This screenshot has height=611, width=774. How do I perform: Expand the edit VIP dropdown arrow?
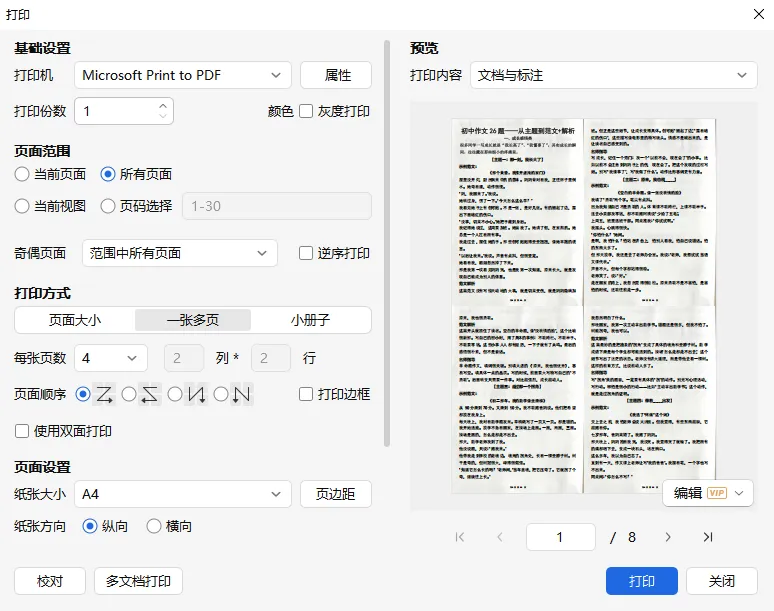click(739, 493)
